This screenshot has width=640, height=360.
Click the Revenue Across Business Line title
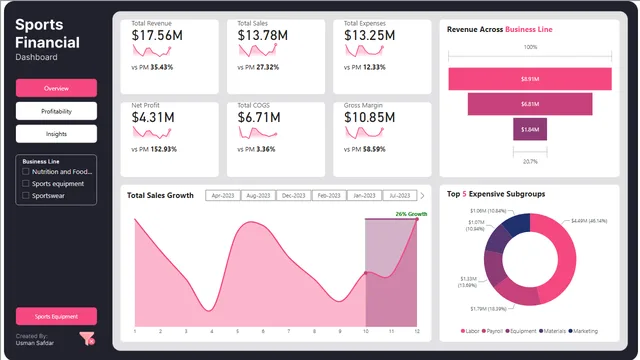pyautogui.click(x=500, y=29)
